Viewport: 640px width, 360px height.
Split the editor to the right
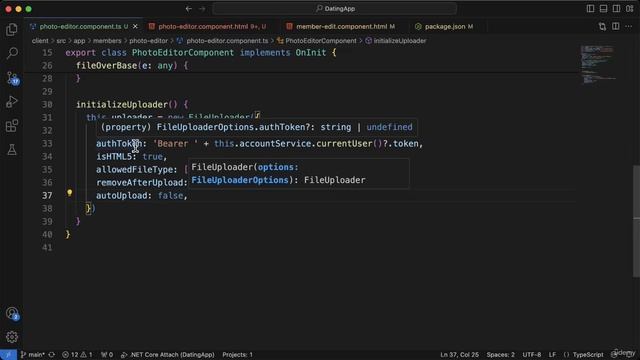[x=616, y=27]
